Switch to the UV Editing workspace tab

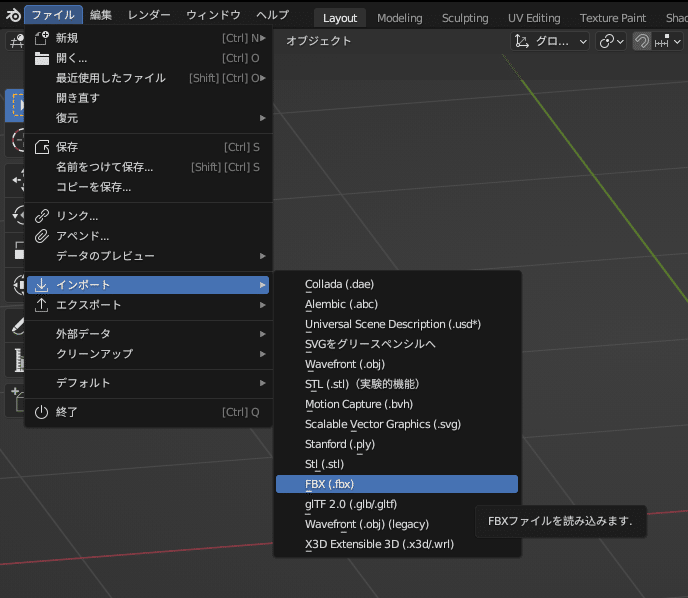pyautogui.click(x=534, y=18)
